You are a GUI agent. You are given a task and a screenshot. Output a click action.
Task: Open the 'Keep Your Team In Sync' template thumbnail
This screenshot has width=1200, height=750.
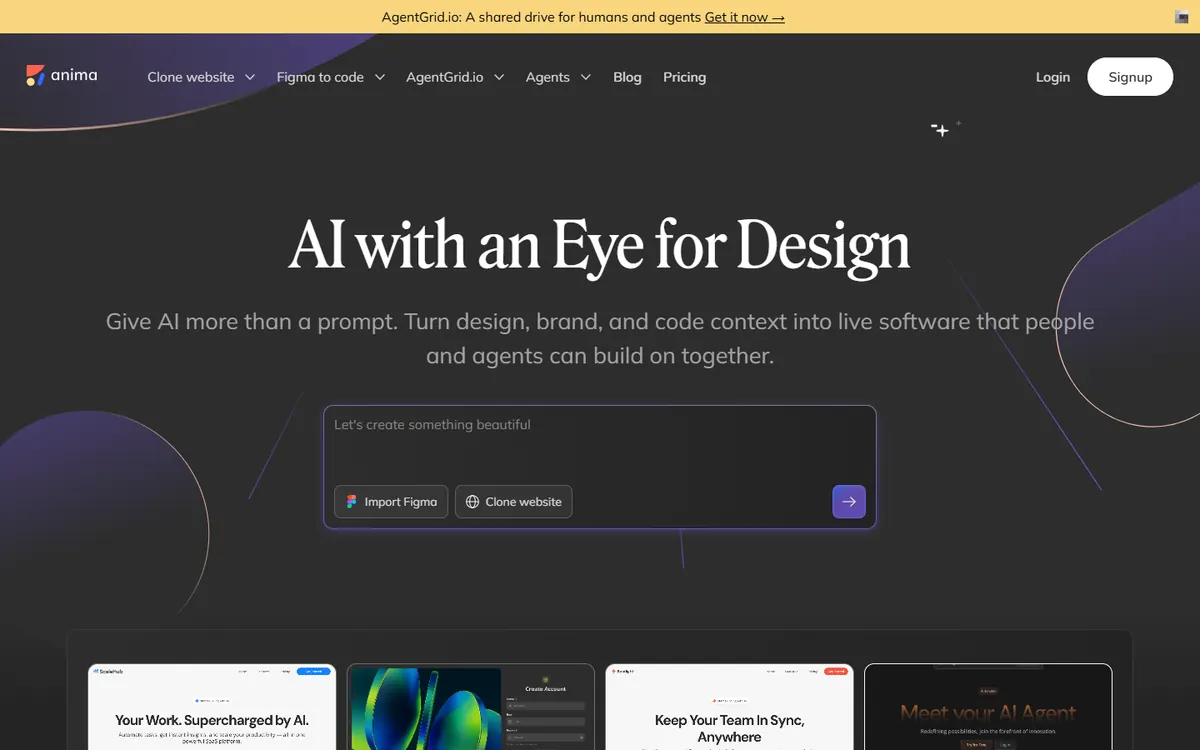(730, 707)
